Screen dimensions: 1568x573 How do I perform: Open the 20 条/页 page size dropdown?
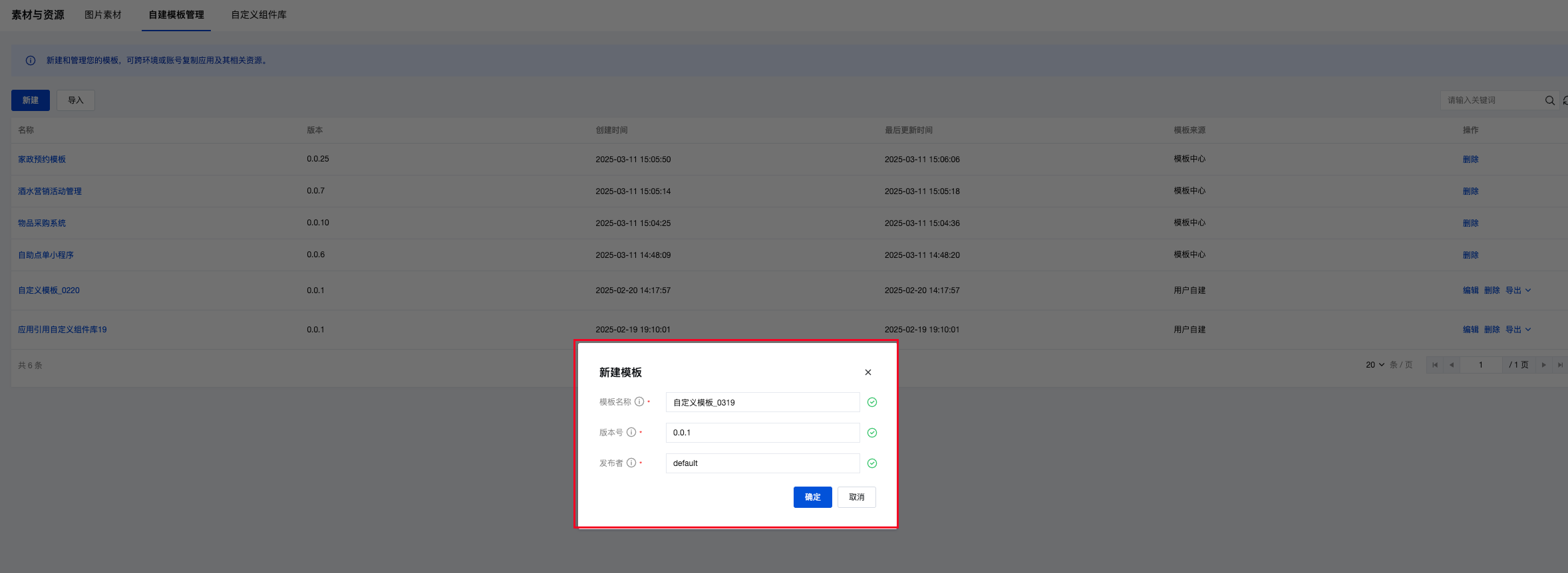[x=1375, y=365]
